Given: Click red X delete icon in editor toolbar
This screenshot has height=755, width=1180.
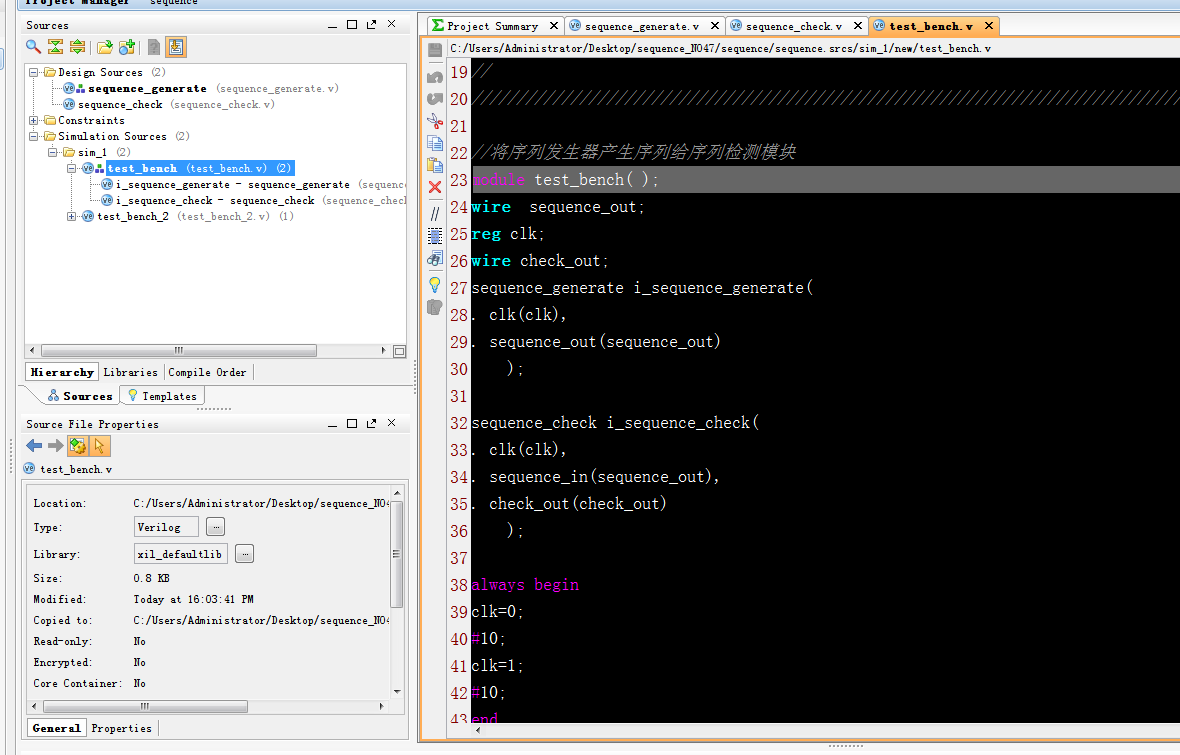Looking at the screenshot, I should tap(435, 187).
